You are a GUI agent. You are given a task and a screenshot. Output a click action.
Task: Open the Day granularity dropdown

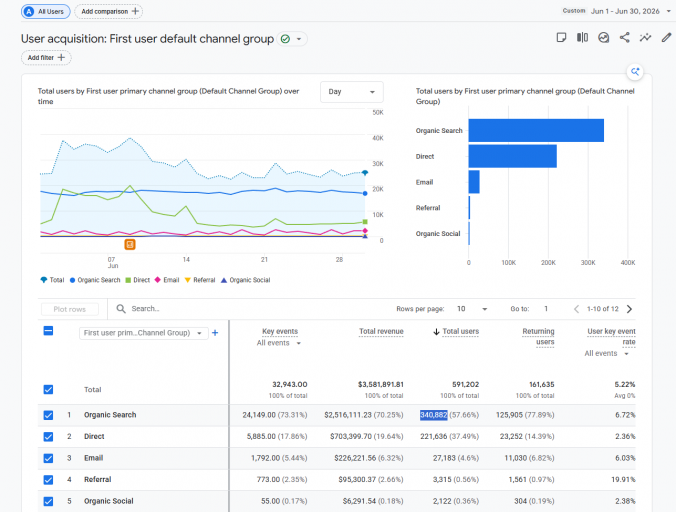pos(352,92)
